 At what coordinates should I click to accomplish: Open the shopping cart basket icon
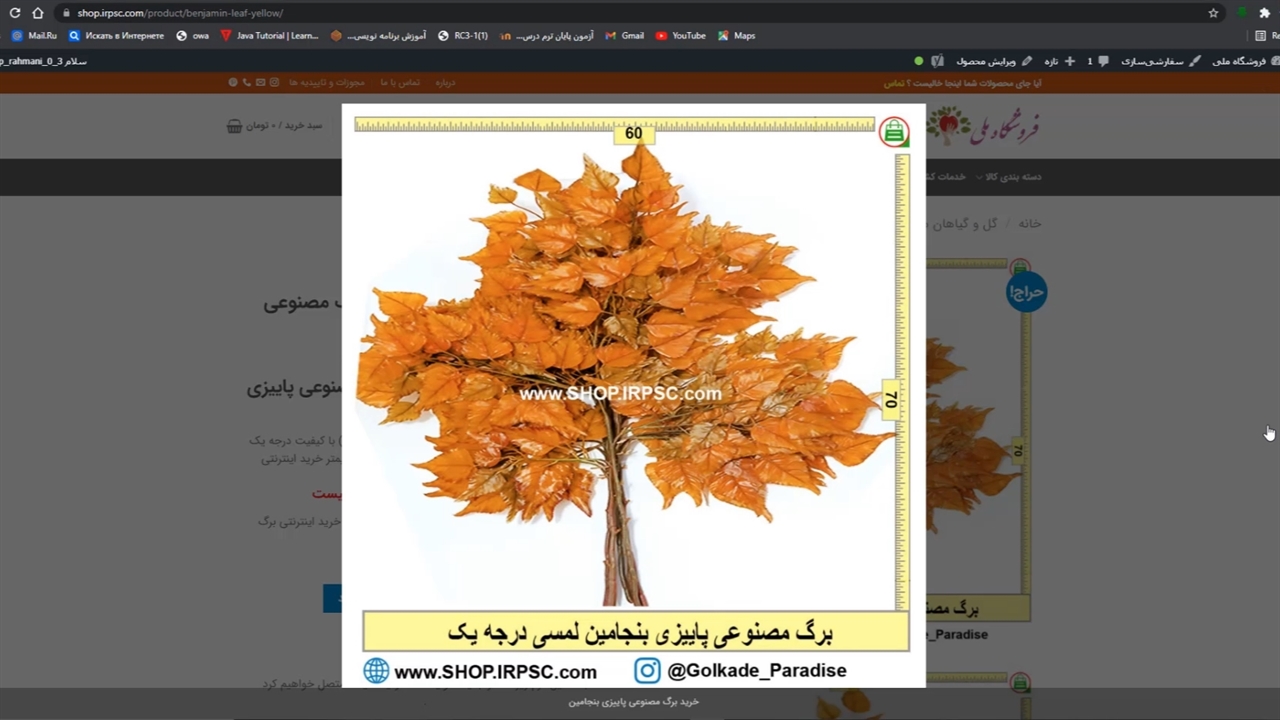[x=234, y=126]
